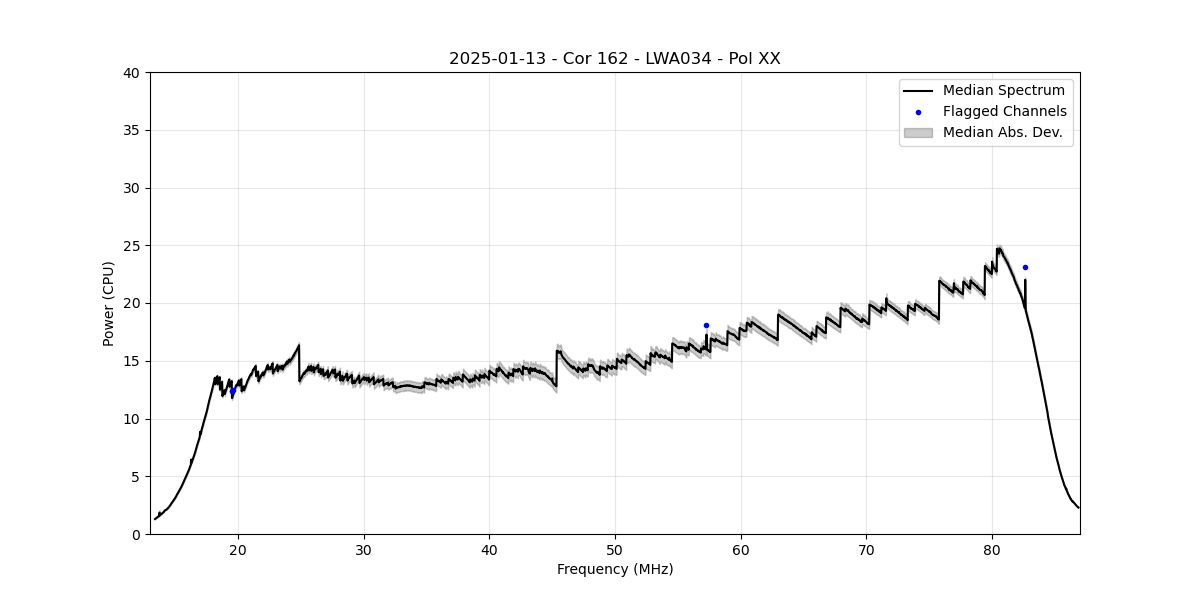
Task: Click the 'Flagged Channels' legend text
Action: 1004,112
